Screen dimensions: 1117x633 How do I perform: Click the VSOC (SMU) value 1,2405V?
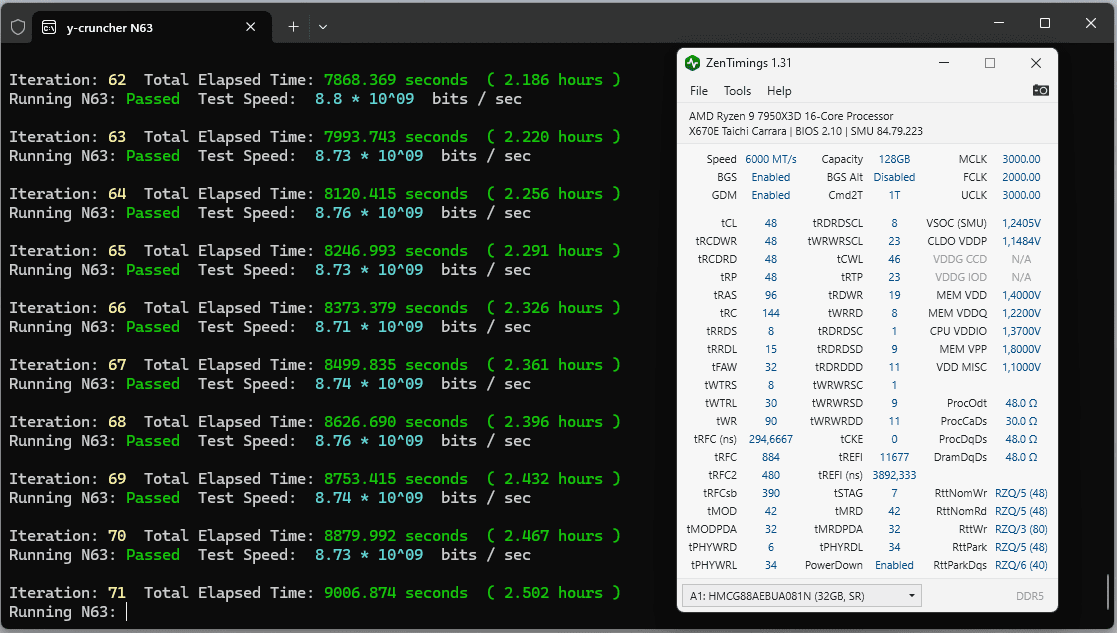[x=1021, y=223]
